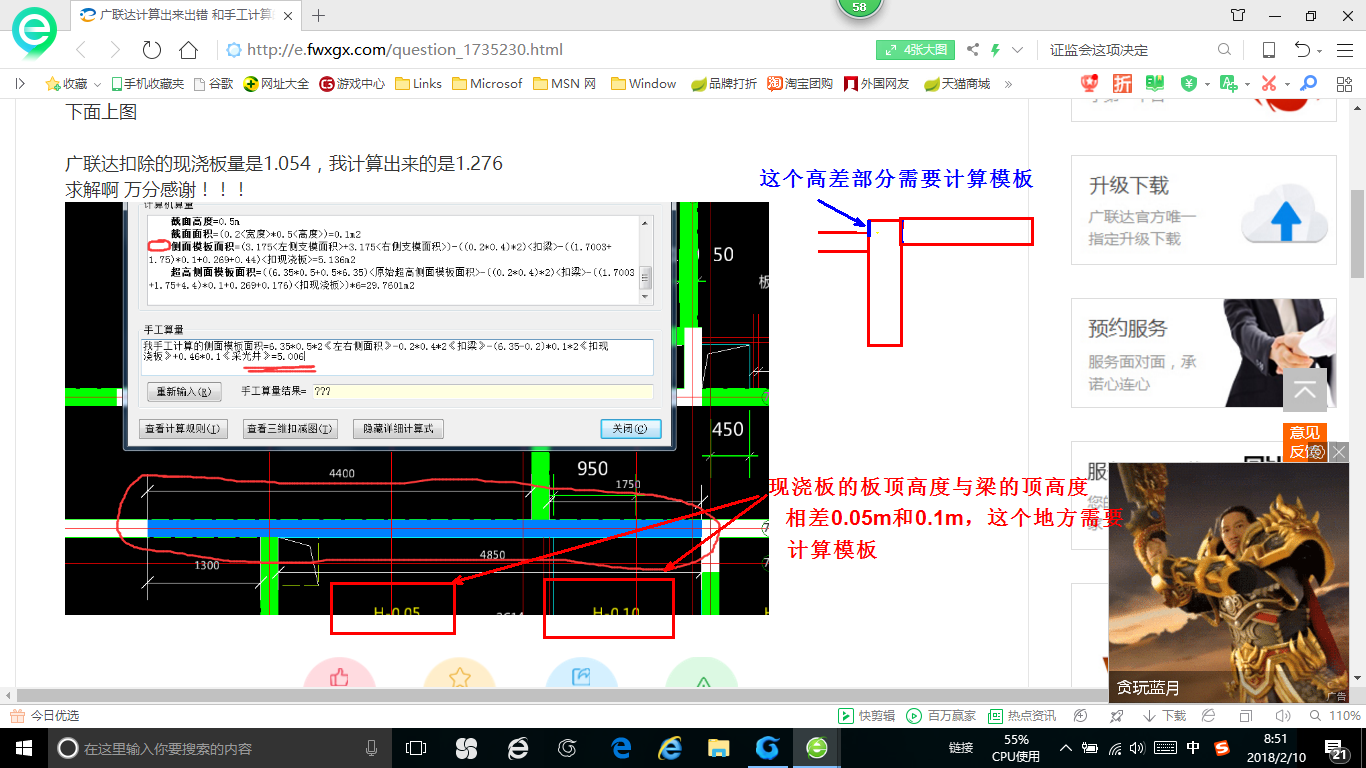The width and height of the screenshot is (1366, 768).
Task: Click the back to top arrow button
Action: [x=1305, y=390]
